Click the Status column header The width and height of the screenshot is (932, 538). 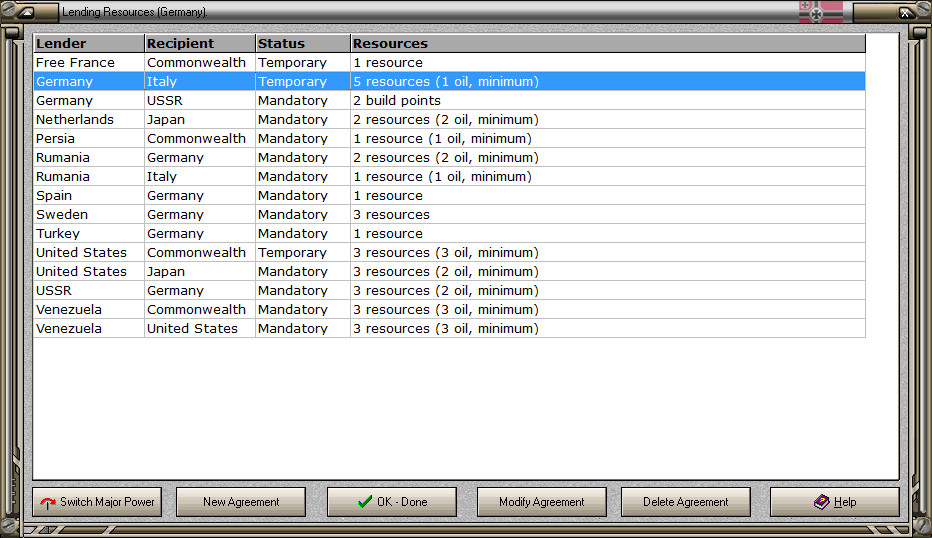click(x=303, y=43)
